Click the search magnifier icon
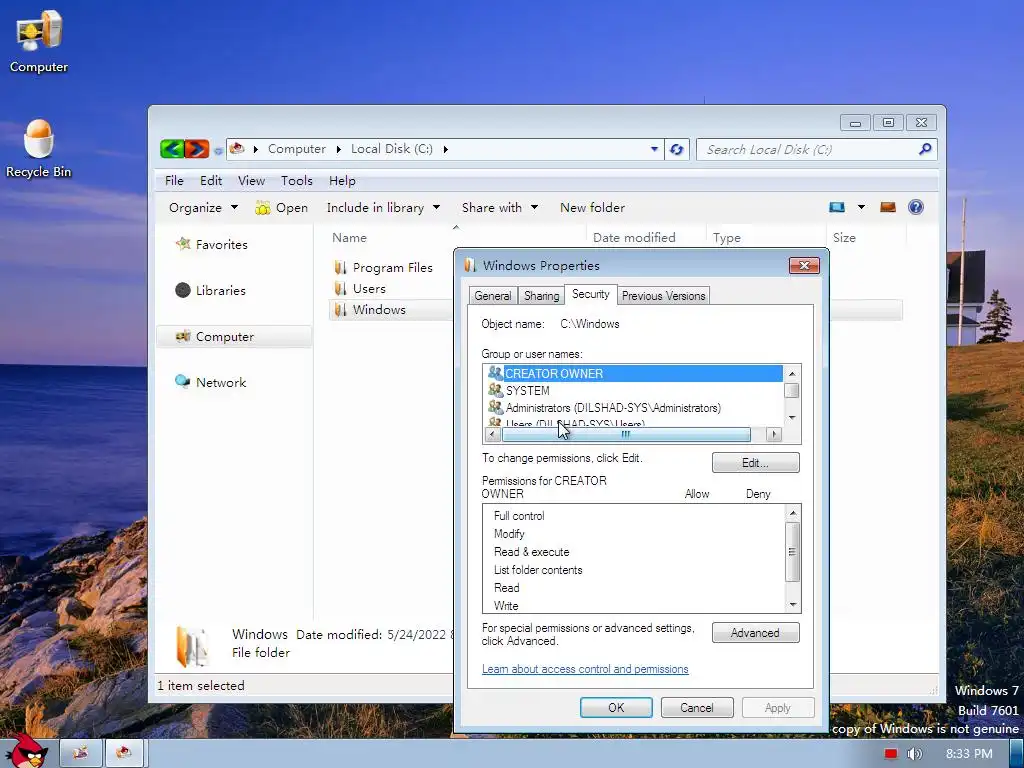 (x=925, y=149)
